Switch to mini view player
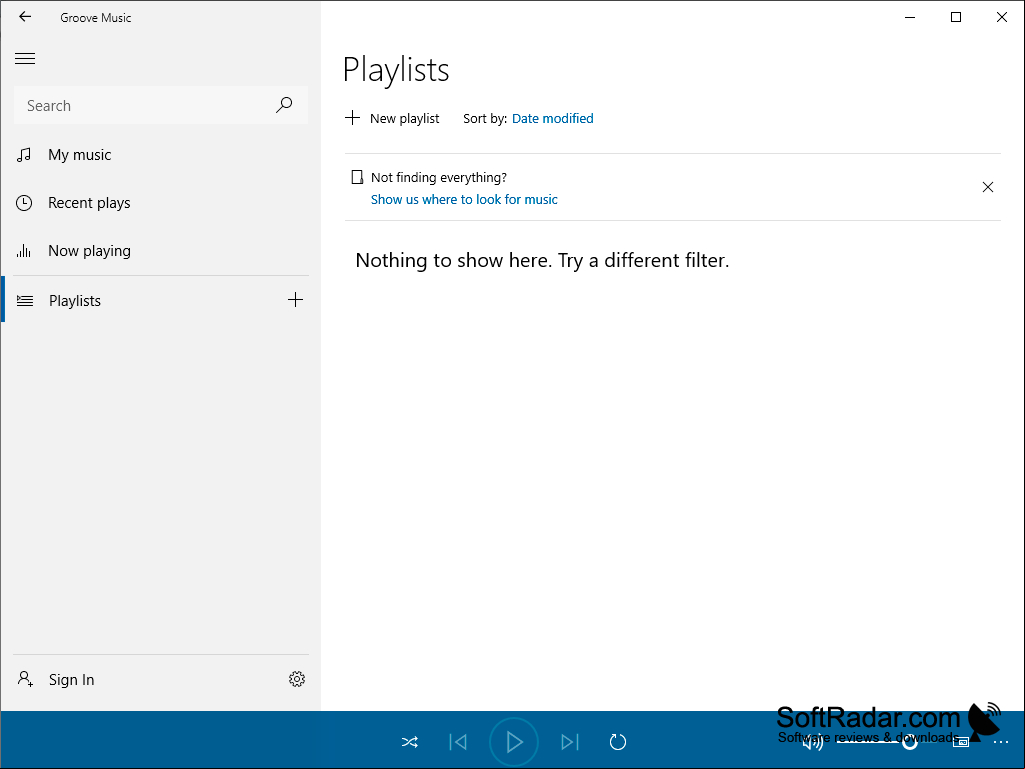This screenshot has width=1025, height=769. tap(961, 742)
